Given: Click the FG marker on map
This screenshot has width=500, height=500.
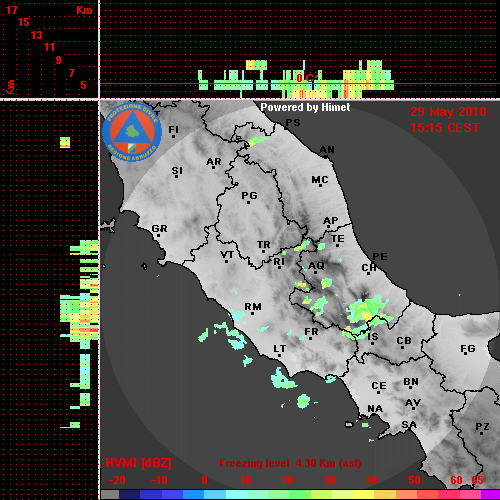Looking at the screenshot, I should pyautogui.click(x=466, y=353).
